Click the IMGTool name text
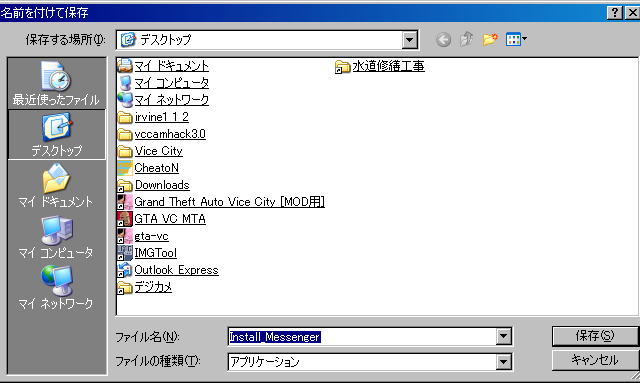This screenshot has height=383, width=640. click(x=156, y=253)
